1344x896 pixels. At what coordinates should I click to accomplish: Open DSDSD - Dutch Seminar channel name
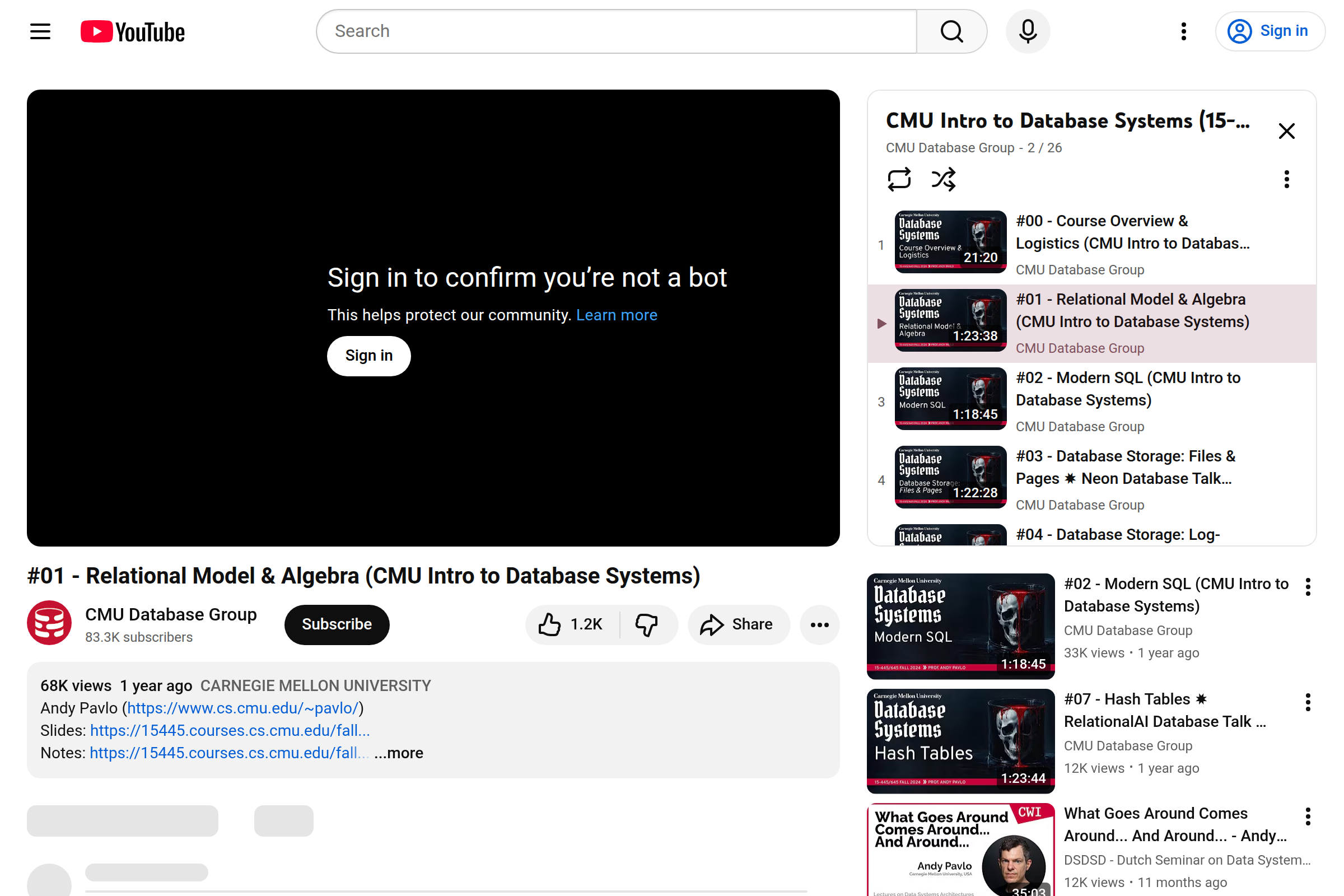point(1187,860)
